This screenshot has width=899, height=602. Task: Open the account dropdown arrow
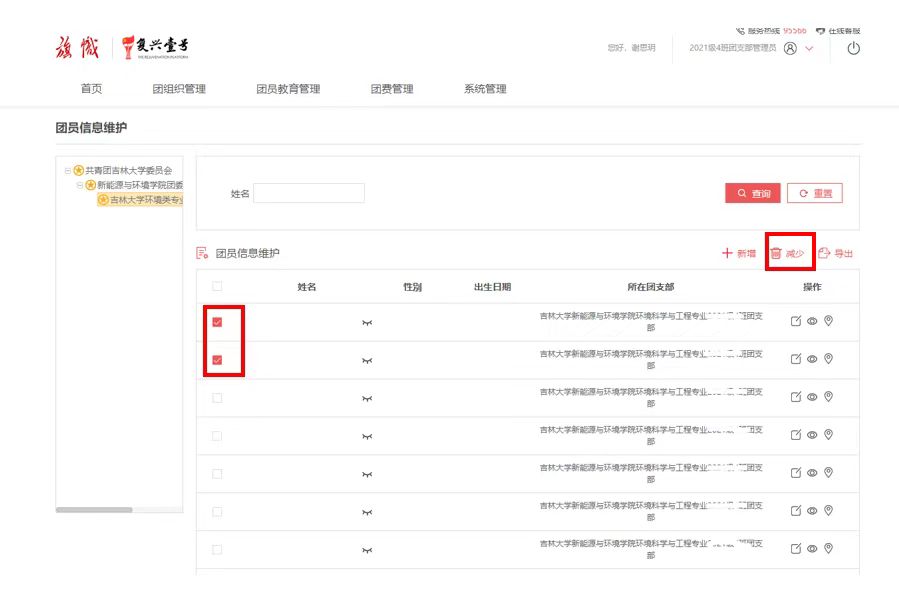click(809, 48)
